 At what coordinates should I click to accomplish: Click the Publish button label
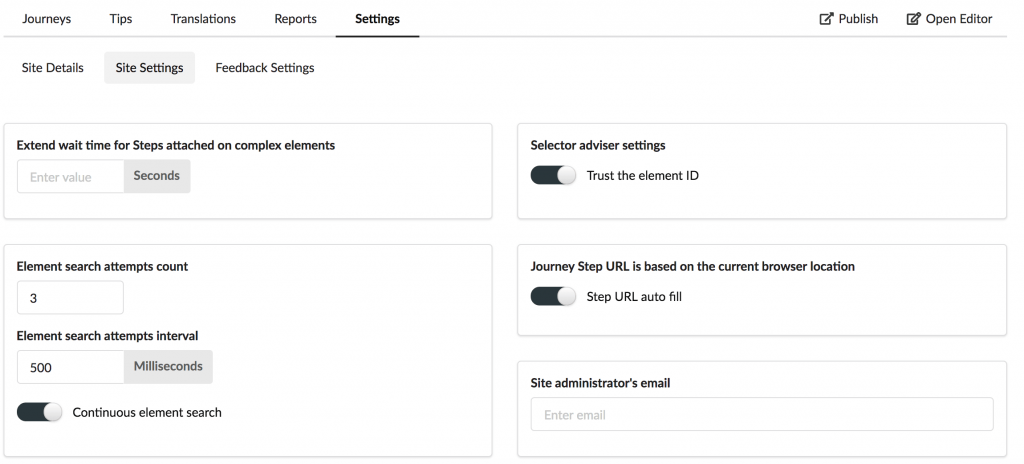point(858,19)
